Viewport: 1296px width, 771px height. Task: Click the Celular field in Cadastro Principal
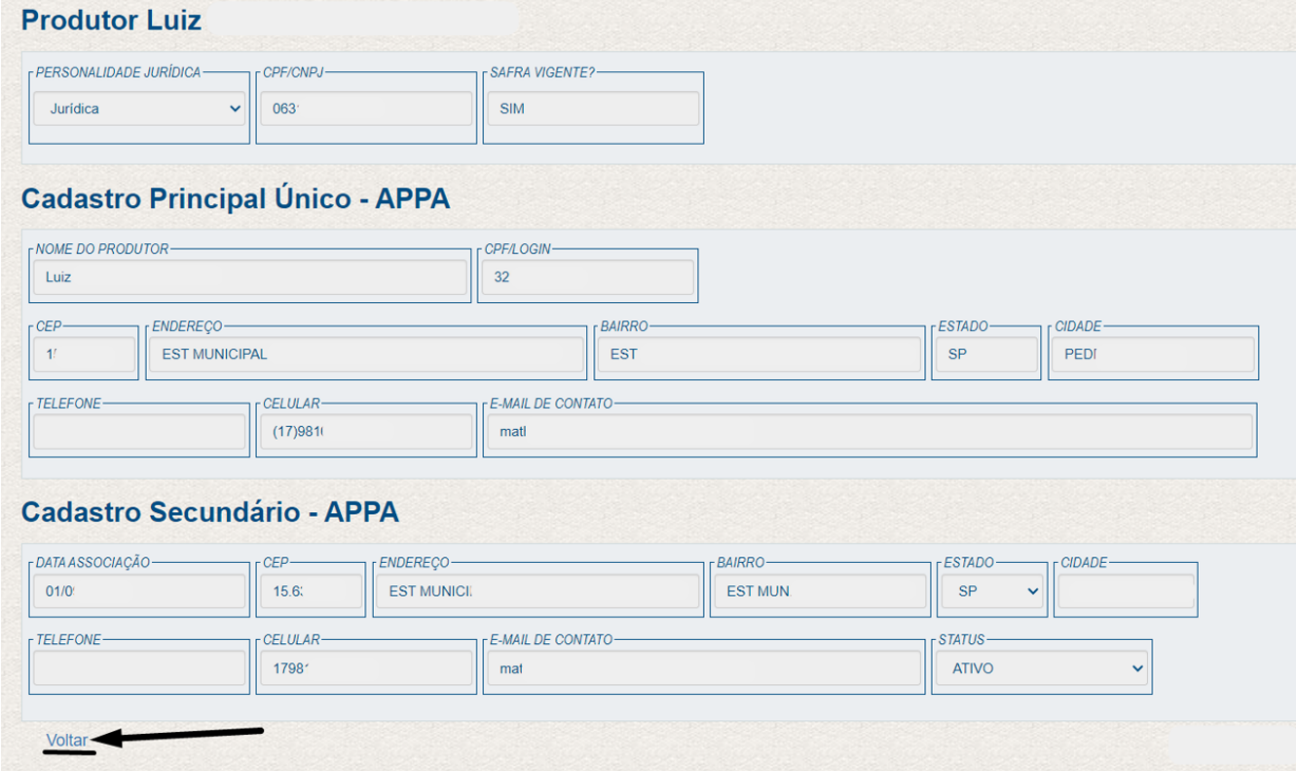[364, 432]
